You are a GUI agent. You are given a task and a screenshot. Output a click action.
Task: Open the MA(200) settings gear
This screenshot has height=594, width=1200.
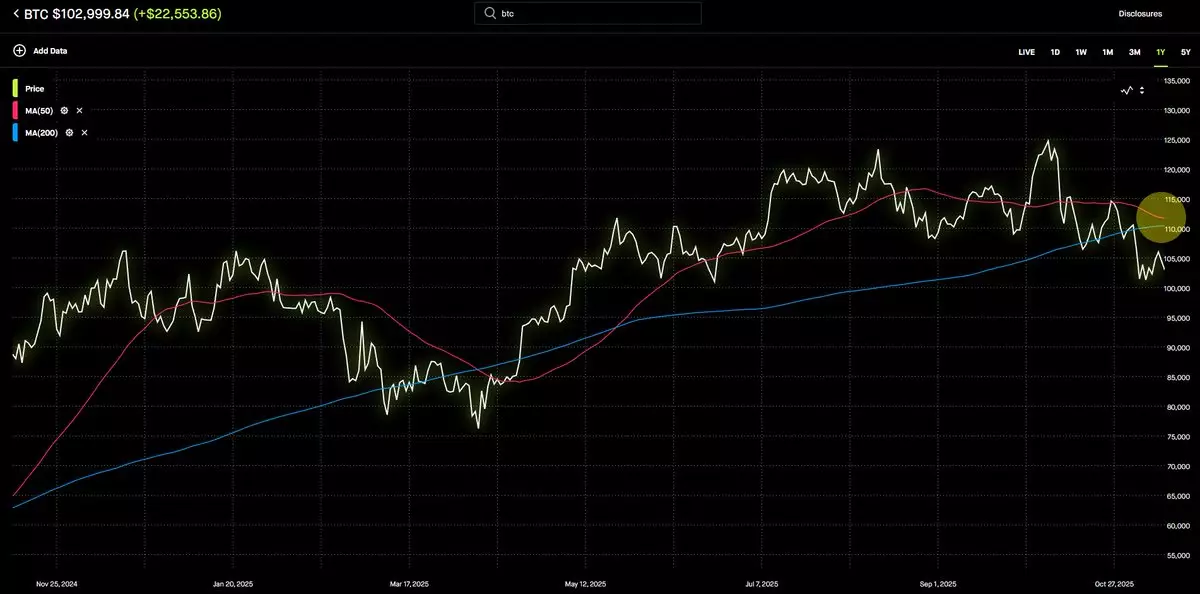(x=70, y=132)
